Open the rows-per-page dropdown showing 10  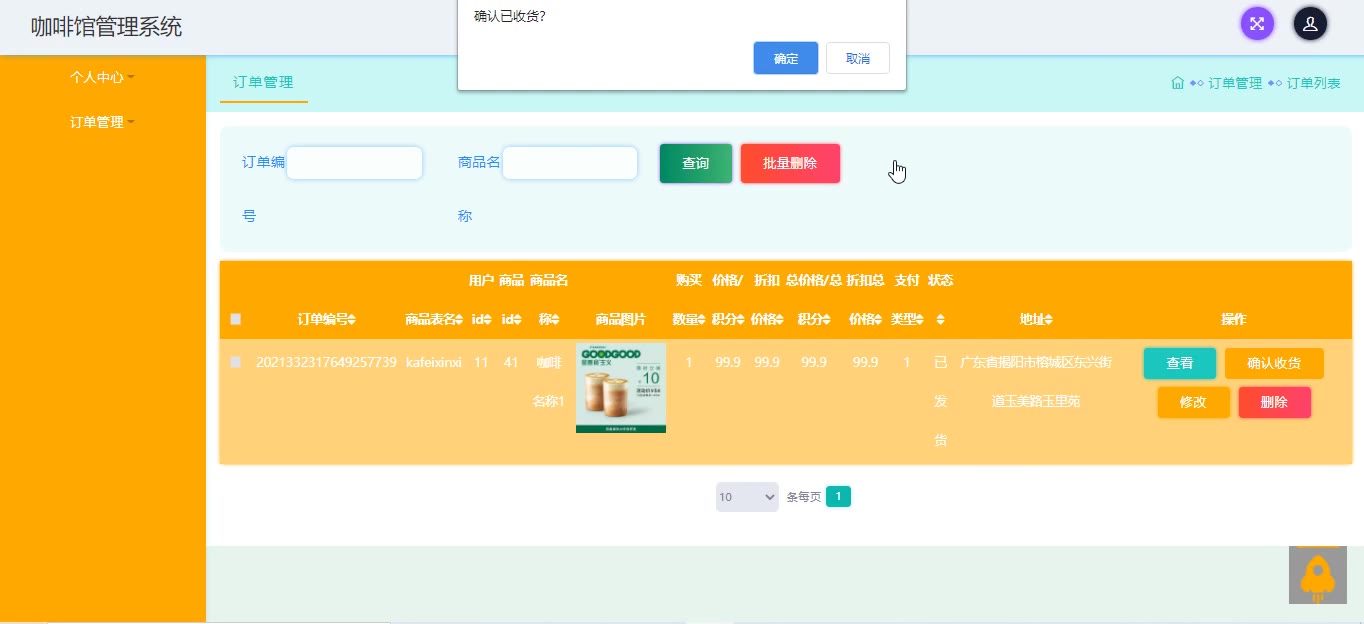(746, 497)
